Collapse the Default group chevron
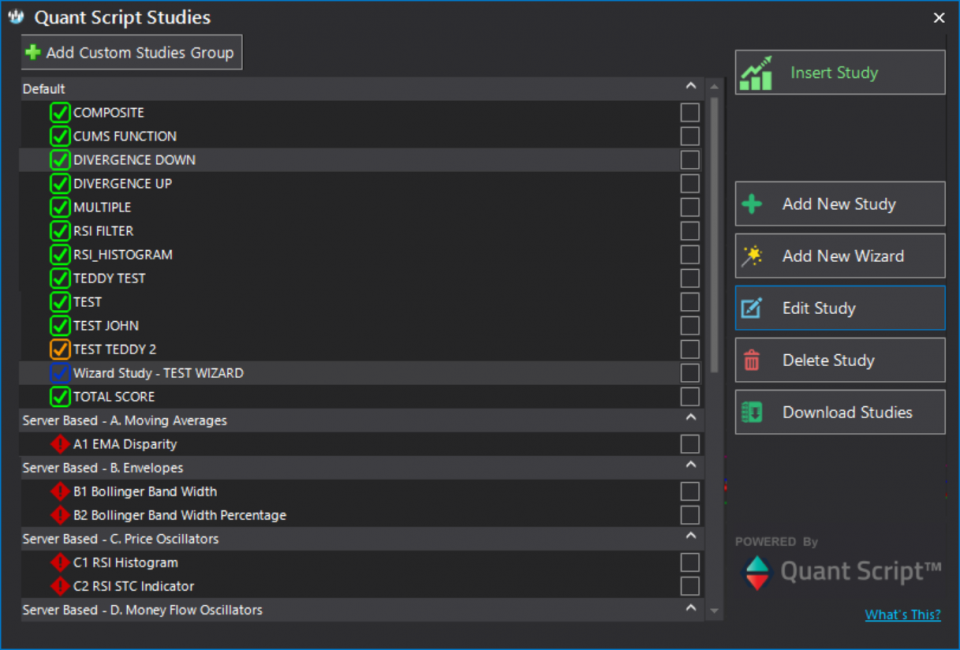 click(691, 86)
